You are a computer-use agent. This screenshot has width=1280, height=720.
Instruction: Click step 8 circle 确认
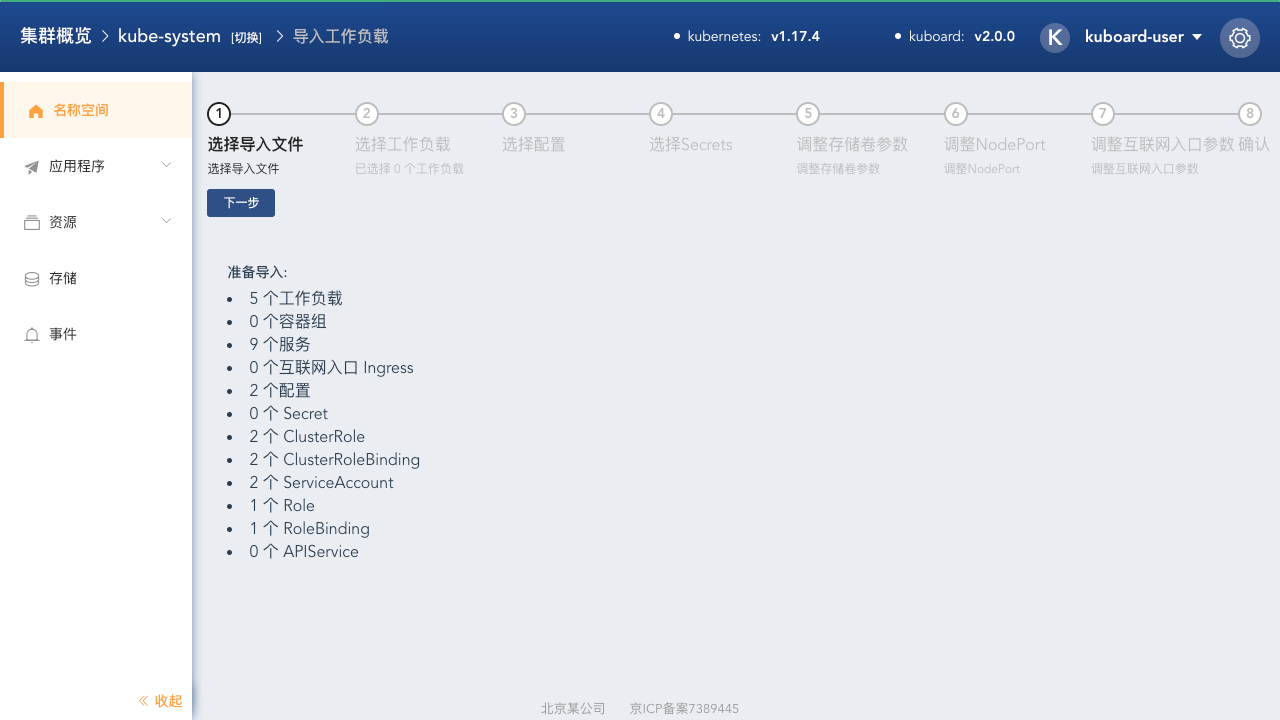tap(1249, 114)
